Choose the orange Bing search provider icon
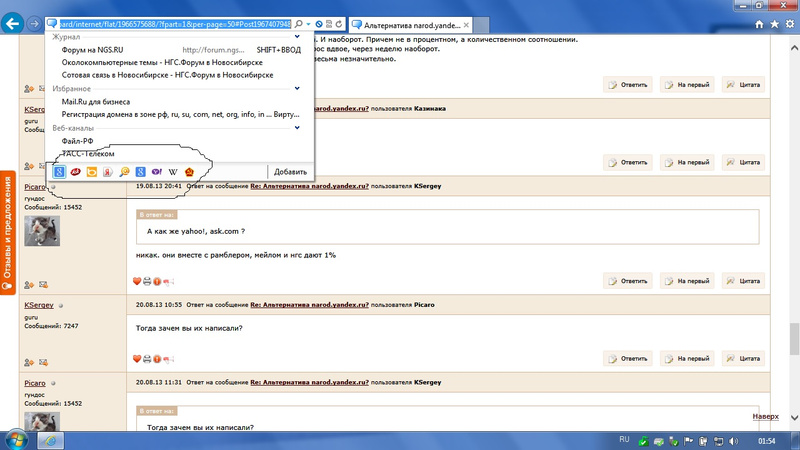The width and height of the screenshot is (800, 450). pyautogui.click(x=92, y=172)
